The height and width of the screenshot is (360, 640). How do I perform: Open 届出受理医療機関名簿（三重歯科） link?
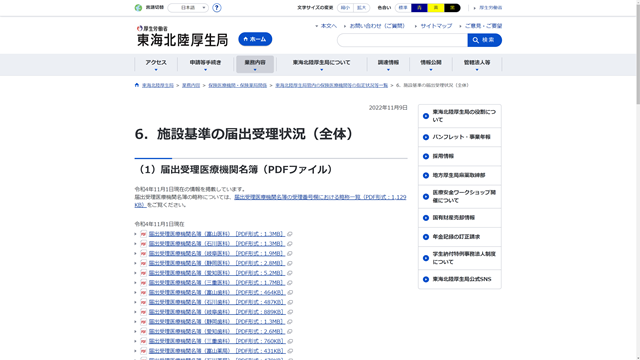click(217, 341)
